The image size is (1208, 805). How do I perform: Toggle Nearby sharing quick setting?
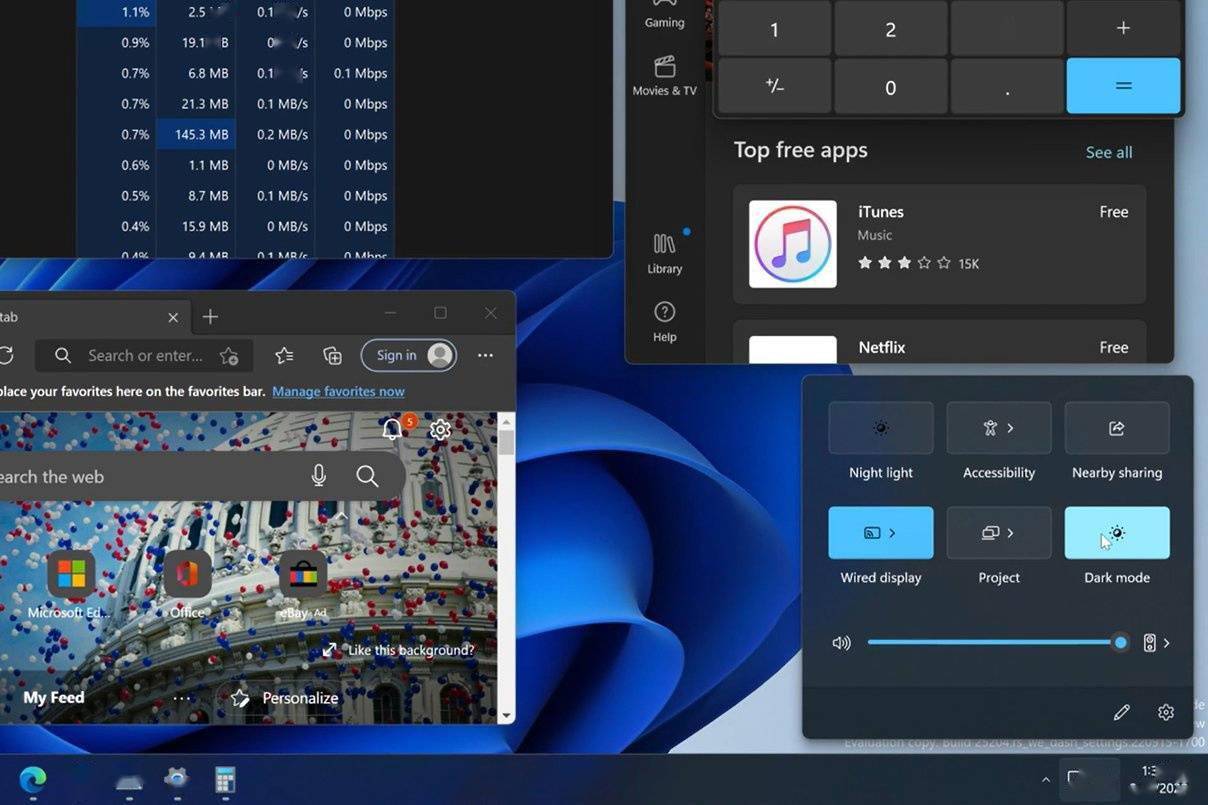coord(1116,428)
